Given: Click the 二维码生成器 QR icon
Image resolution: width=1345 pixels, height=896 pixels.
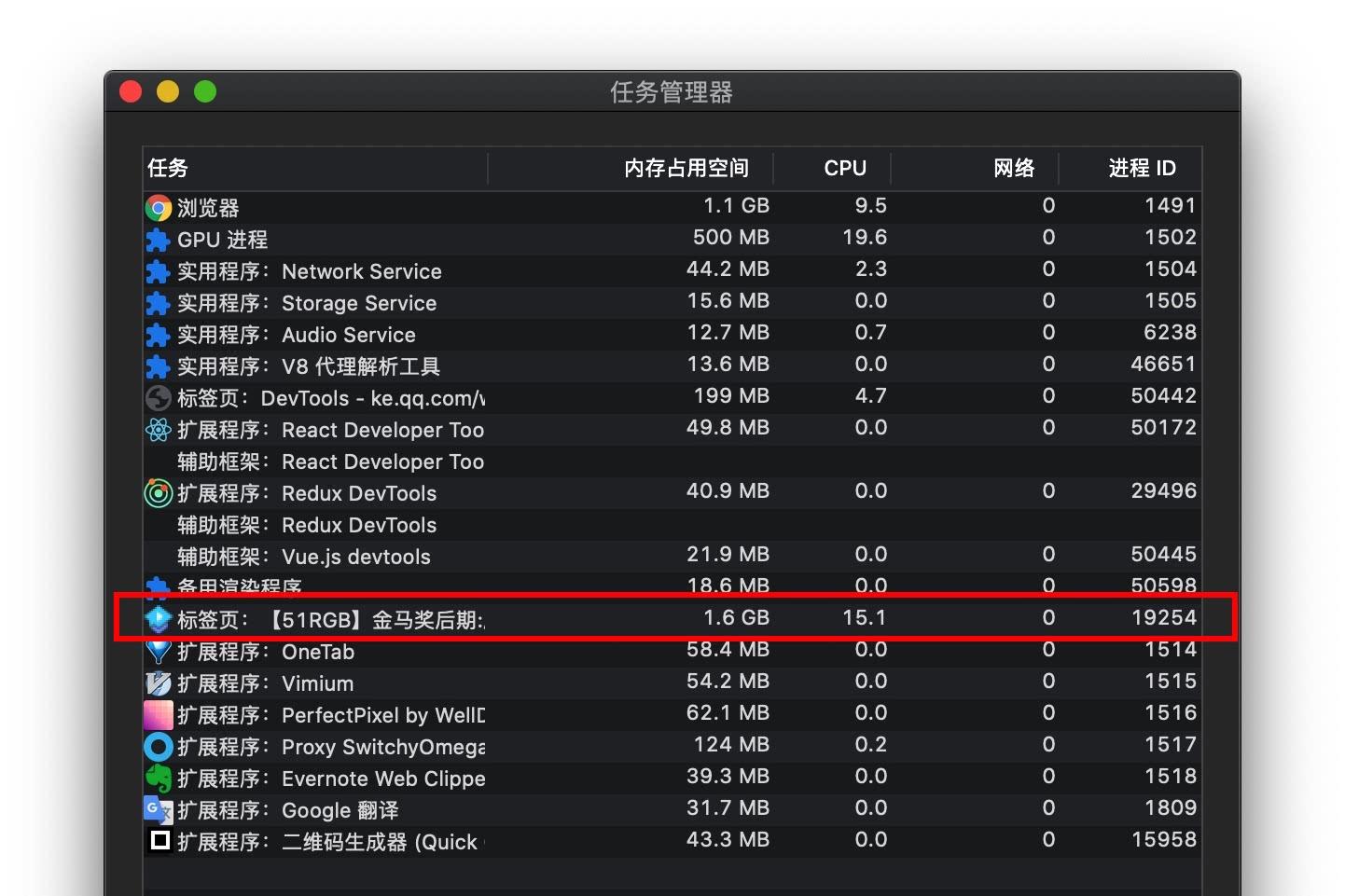Looking at the screenshot, I should (x=159, y=841).
